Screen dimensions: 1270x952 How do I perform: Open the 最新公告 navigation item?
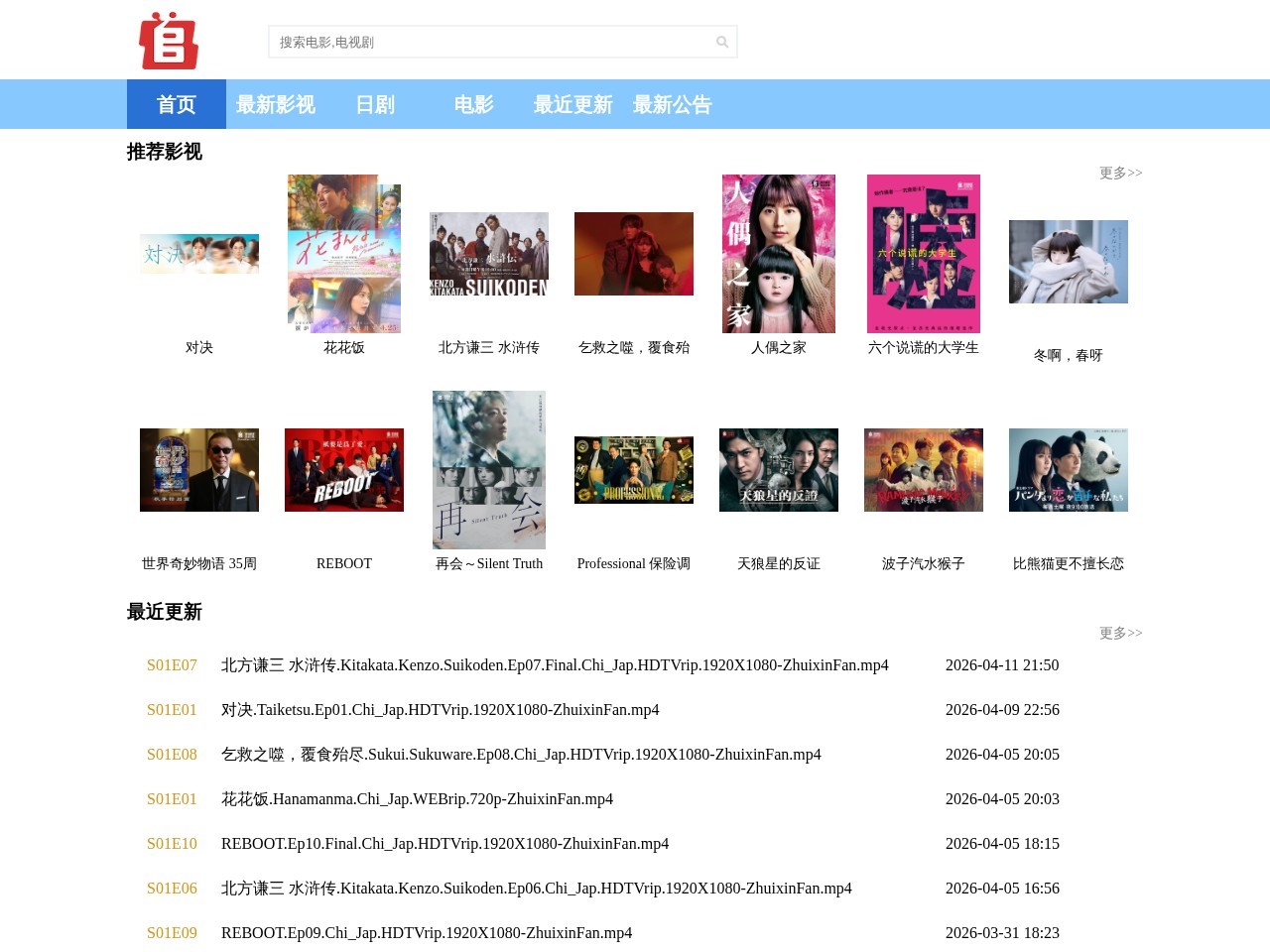673,104
